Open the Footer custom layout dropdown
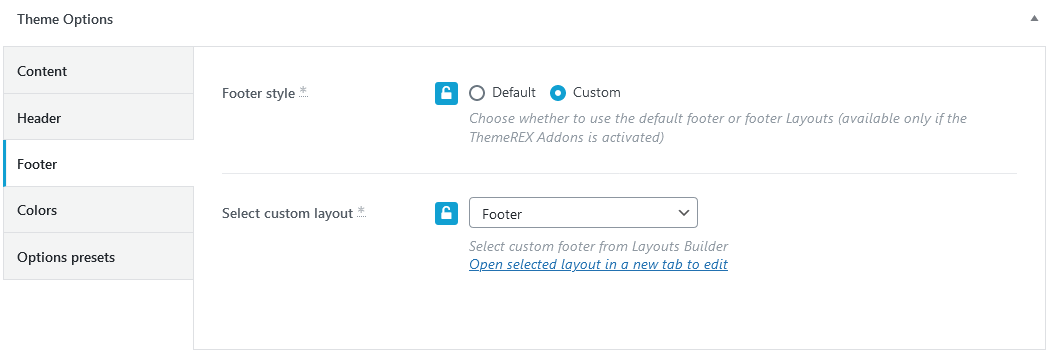 tap(583, 213)
